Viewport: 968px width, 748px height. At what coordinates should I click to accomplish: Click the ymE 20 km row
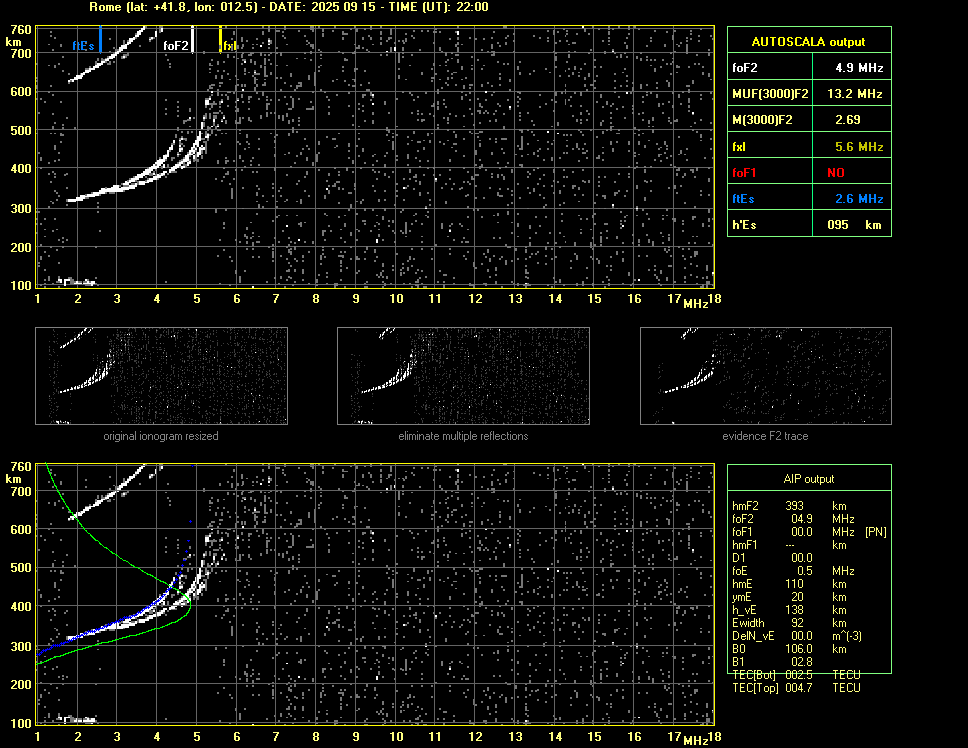[x=789, y=597]
